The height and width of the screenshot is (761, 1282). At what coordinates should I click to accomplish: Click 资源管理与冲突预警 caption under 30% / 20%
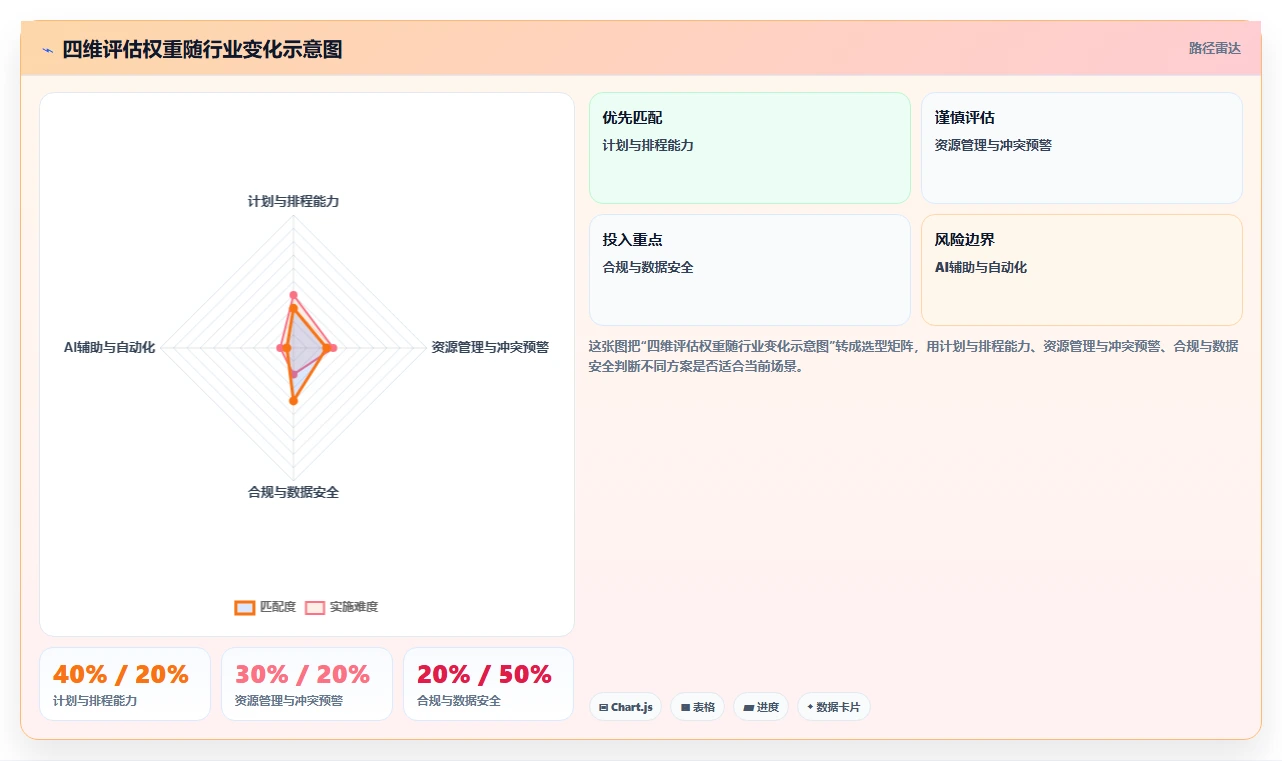289,701
